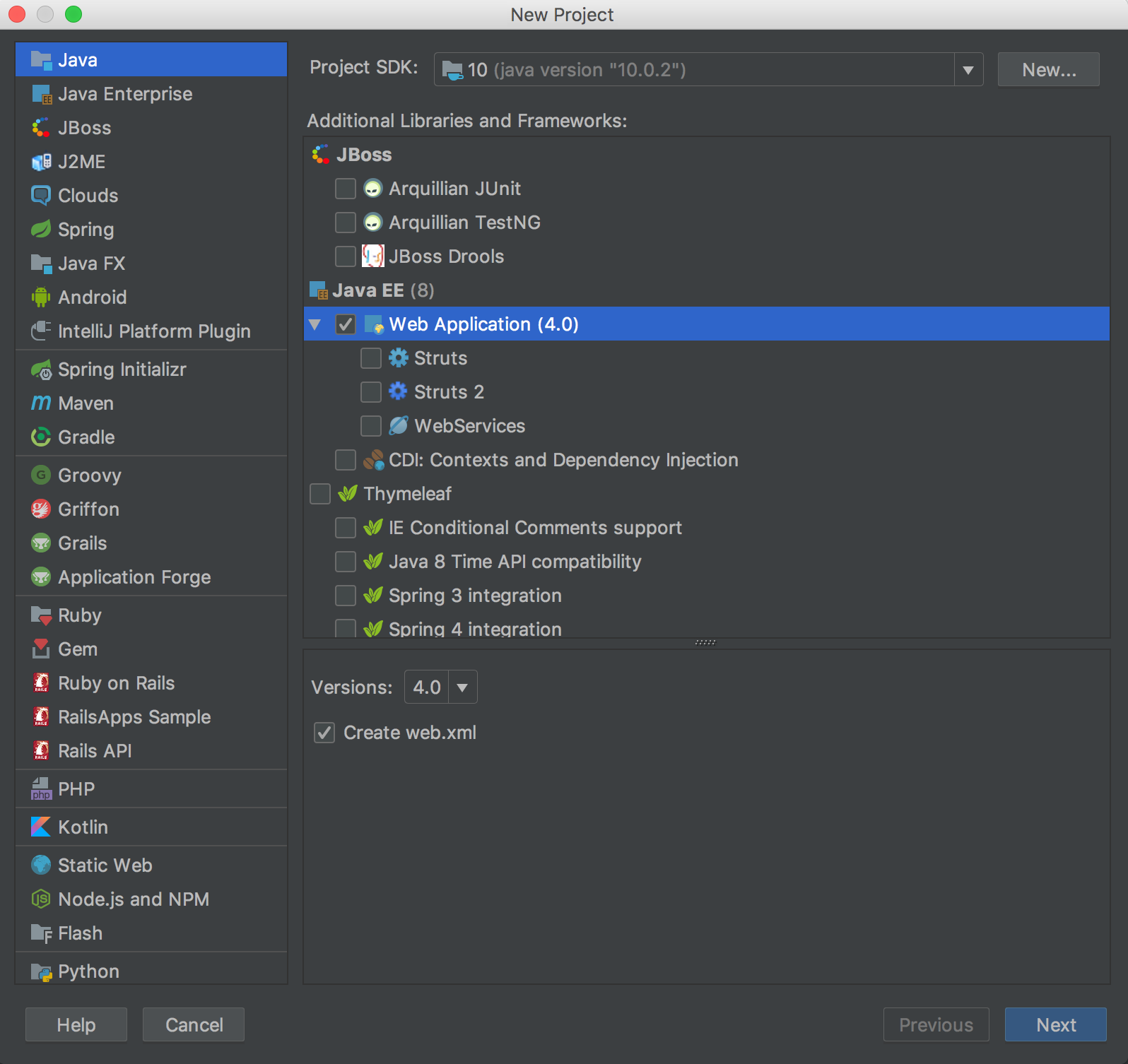1128x1064 pixels.
Task: Click the Struts 2 gear icon
Action: (x=399, y=392)
